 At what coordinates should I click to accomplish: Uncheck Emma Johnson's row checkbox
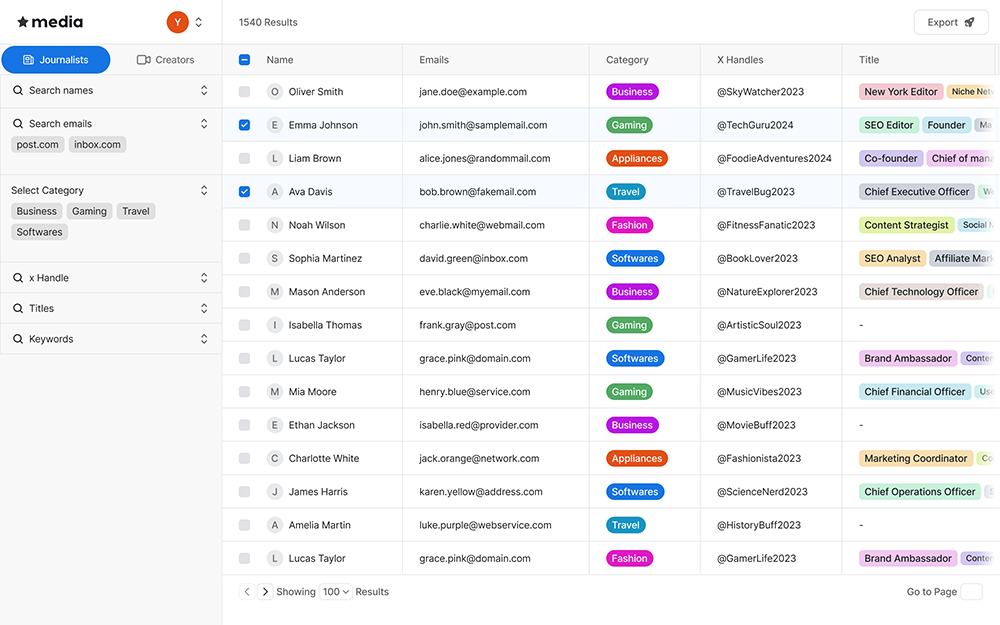(244, 125)
